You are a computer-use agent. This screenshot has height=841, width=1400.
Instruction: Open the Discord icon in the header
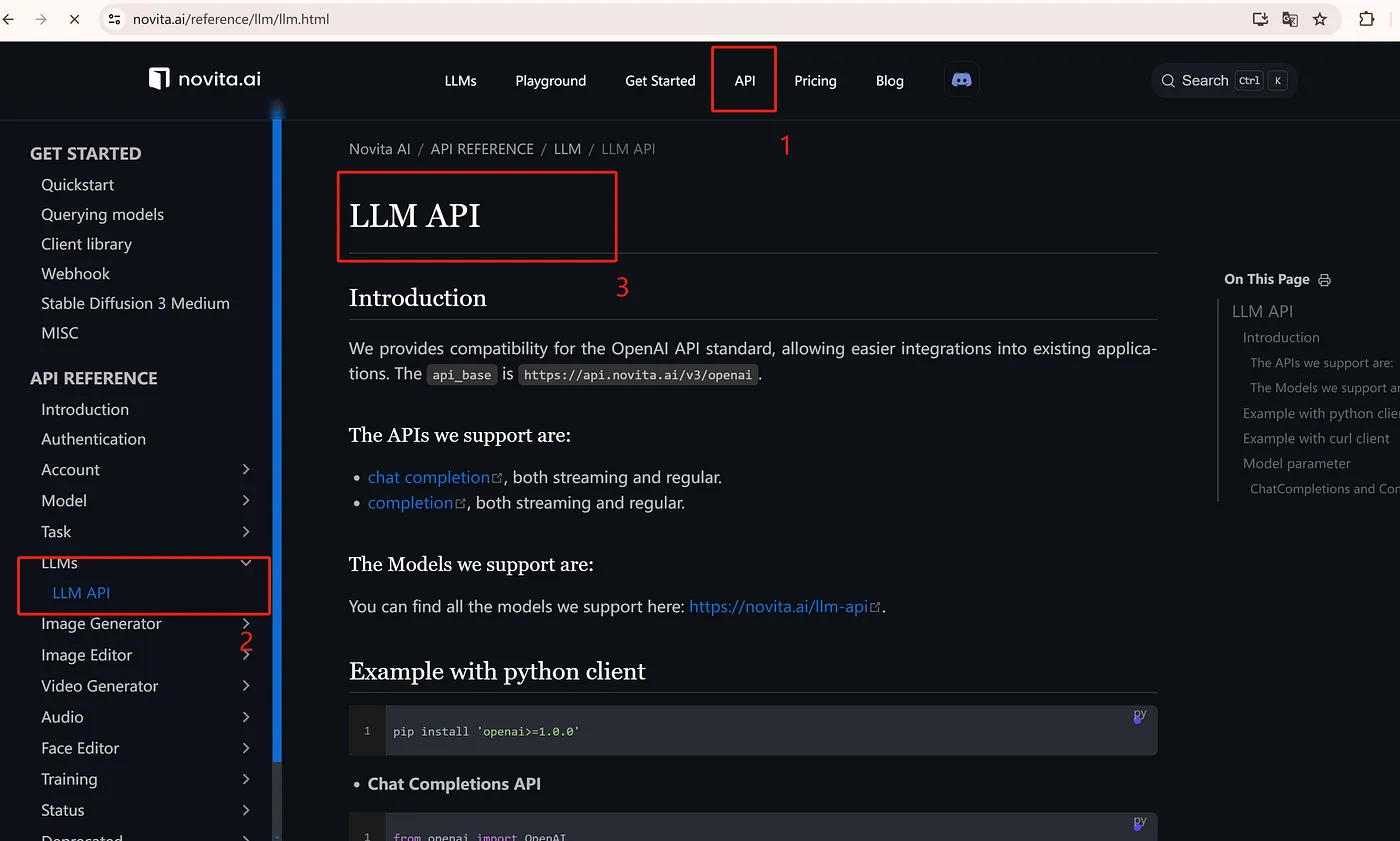click(961, 80)
